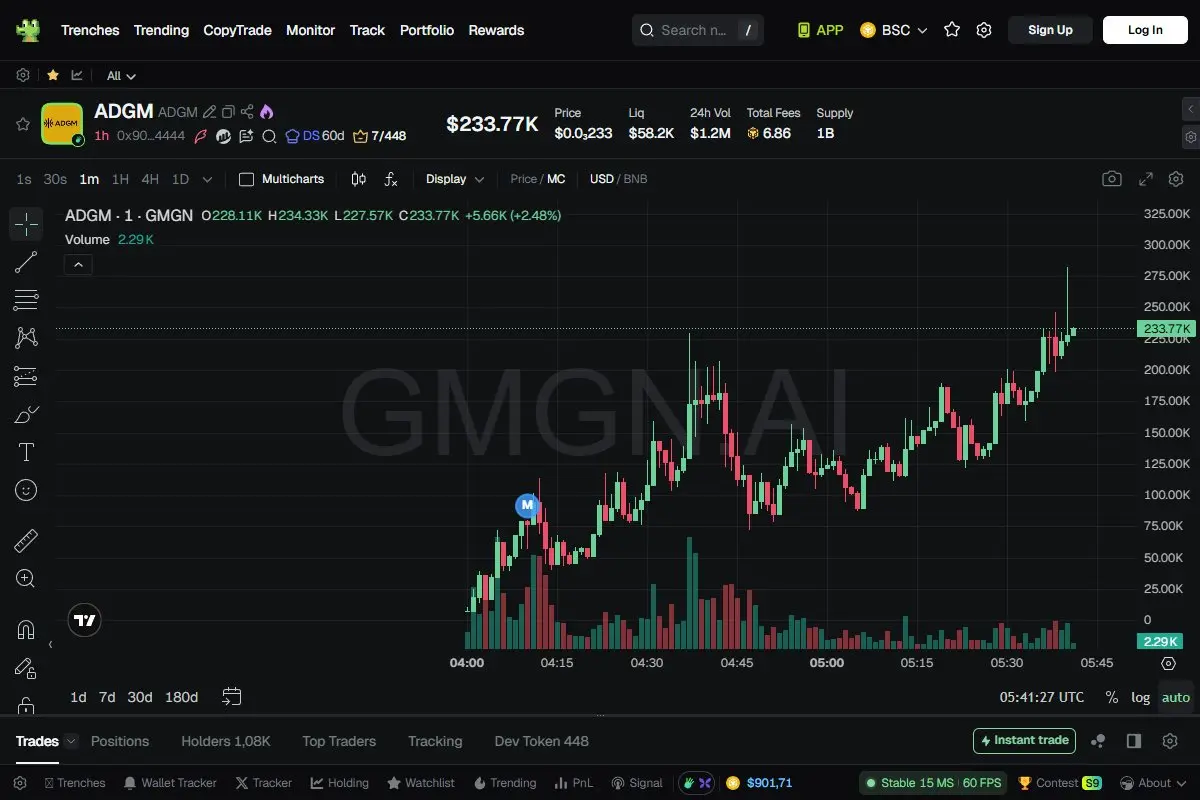Toggle auto scale on the chart

click(1176, 697)
